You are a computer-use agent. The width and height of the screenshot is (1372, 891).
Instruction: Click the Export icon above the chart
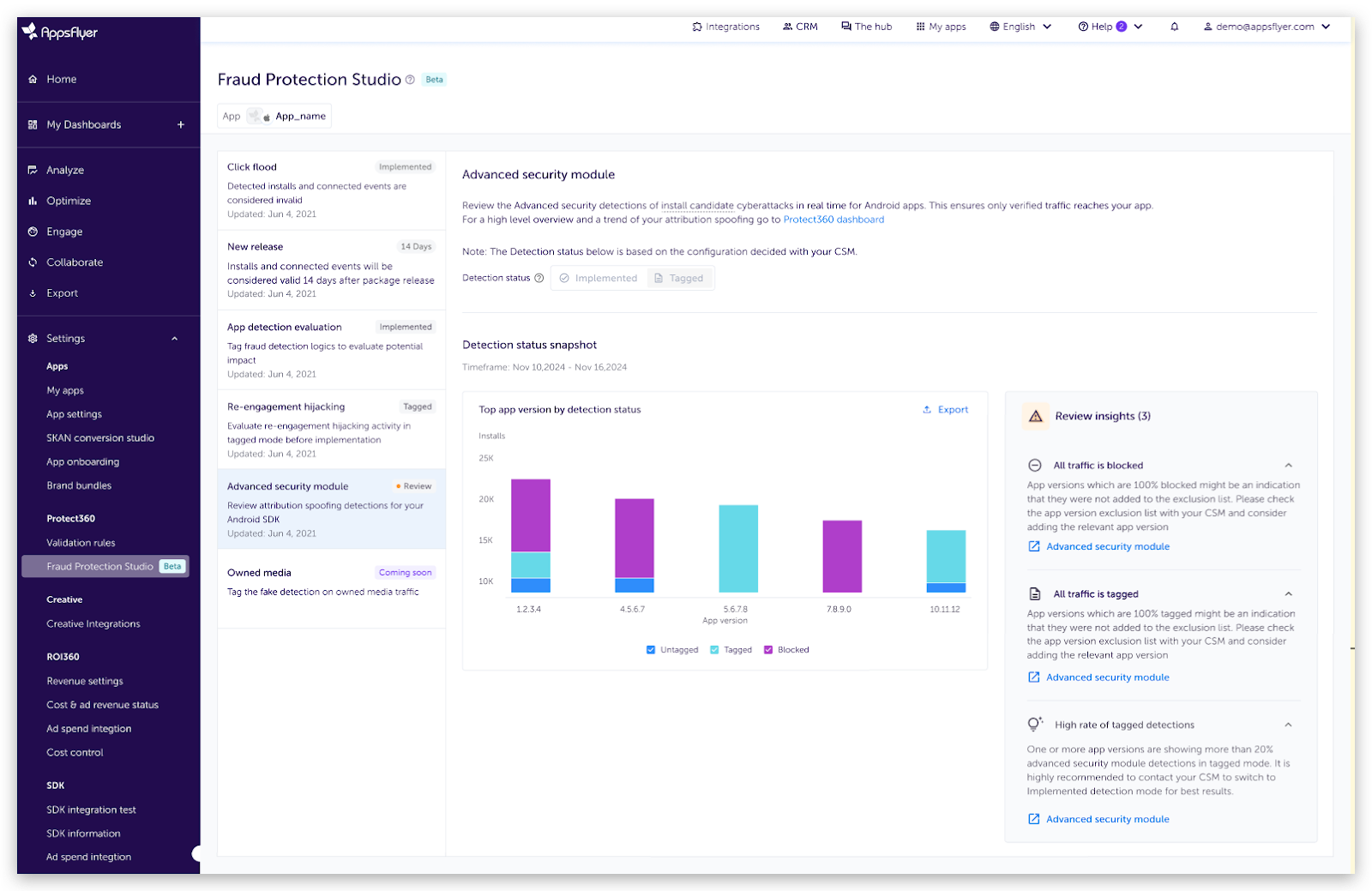point(927,410)
